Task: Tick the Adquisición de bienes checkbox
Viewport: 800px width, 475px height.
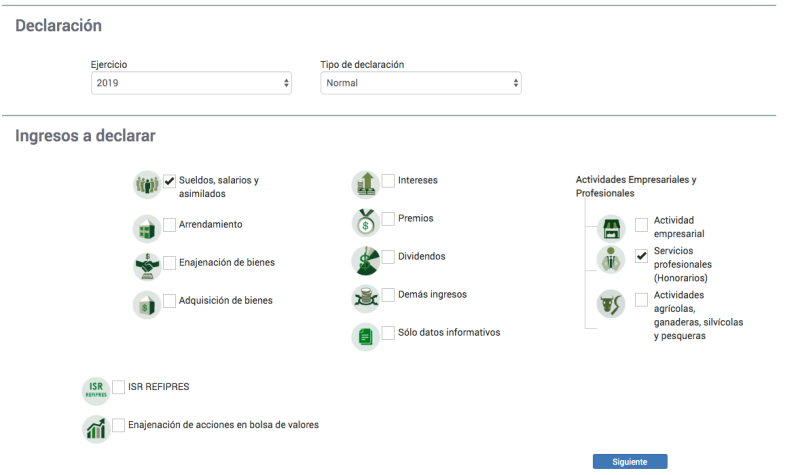Action: click(169, 301)
